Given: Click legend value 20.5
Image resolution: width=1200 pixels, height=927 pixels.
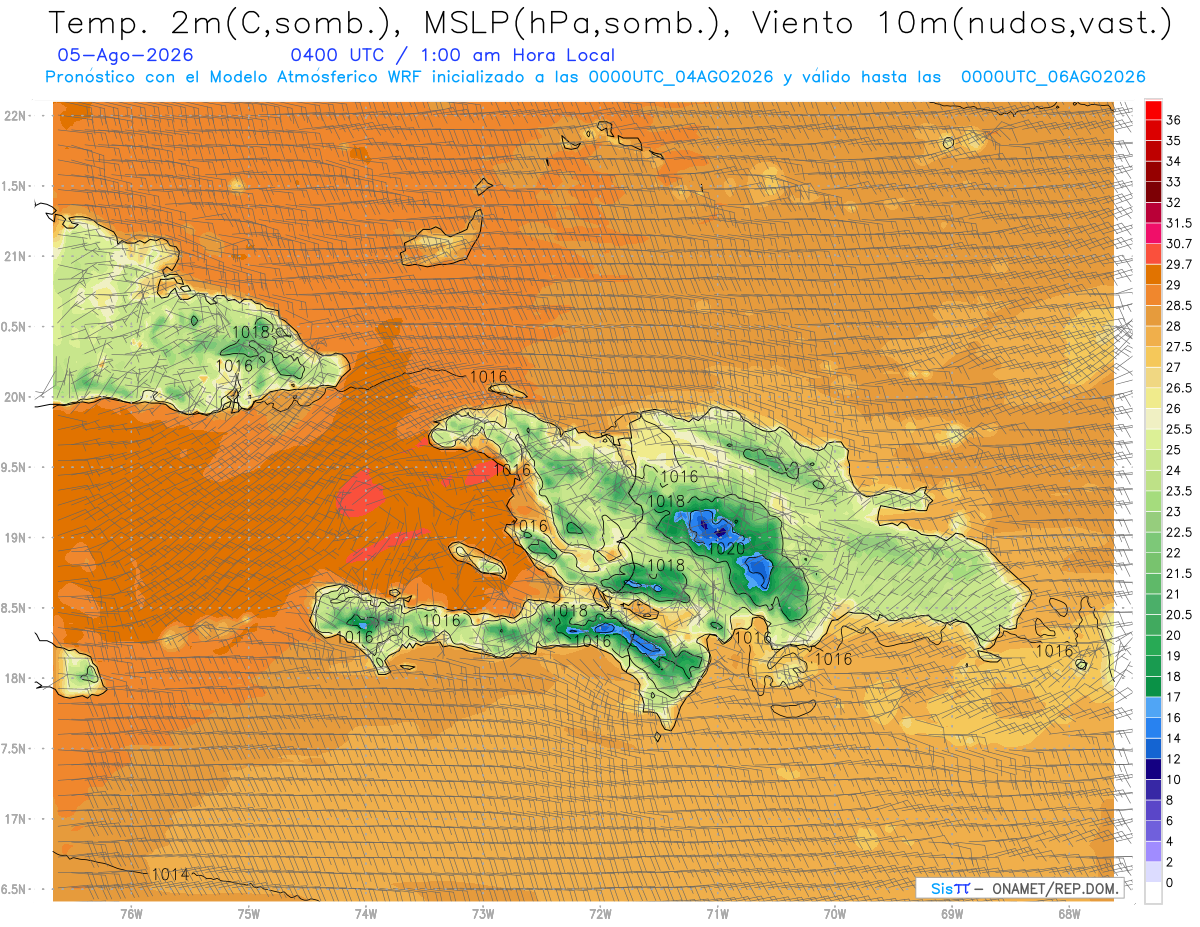Looking at the screenshot, I should [1179, 615].
